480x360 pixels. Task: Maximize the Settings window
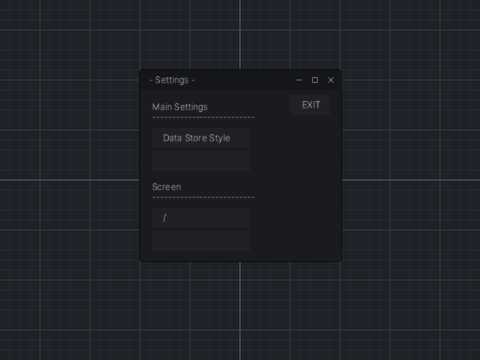pos(315,80)
